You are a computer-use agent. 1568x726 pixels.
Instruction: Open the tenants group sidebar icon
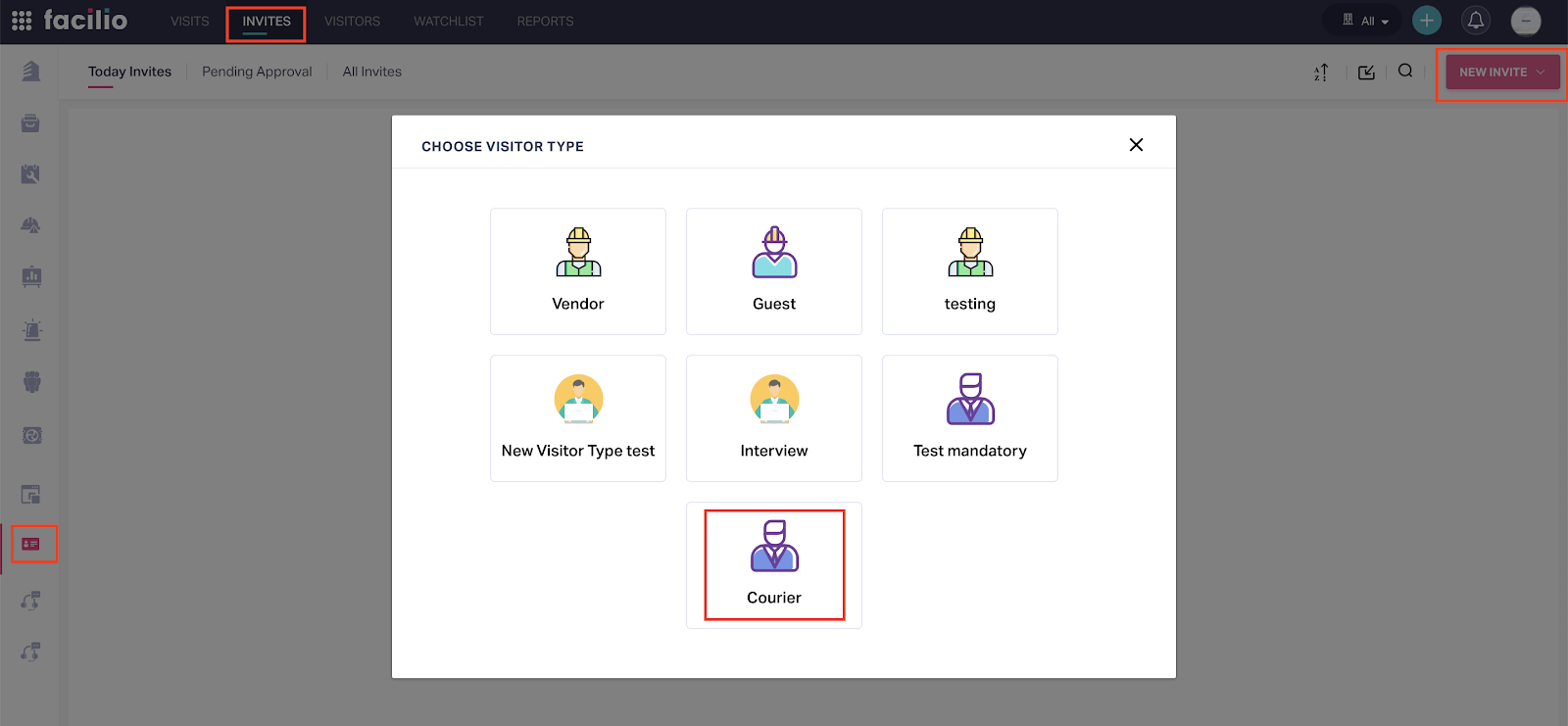pos(31,382)
